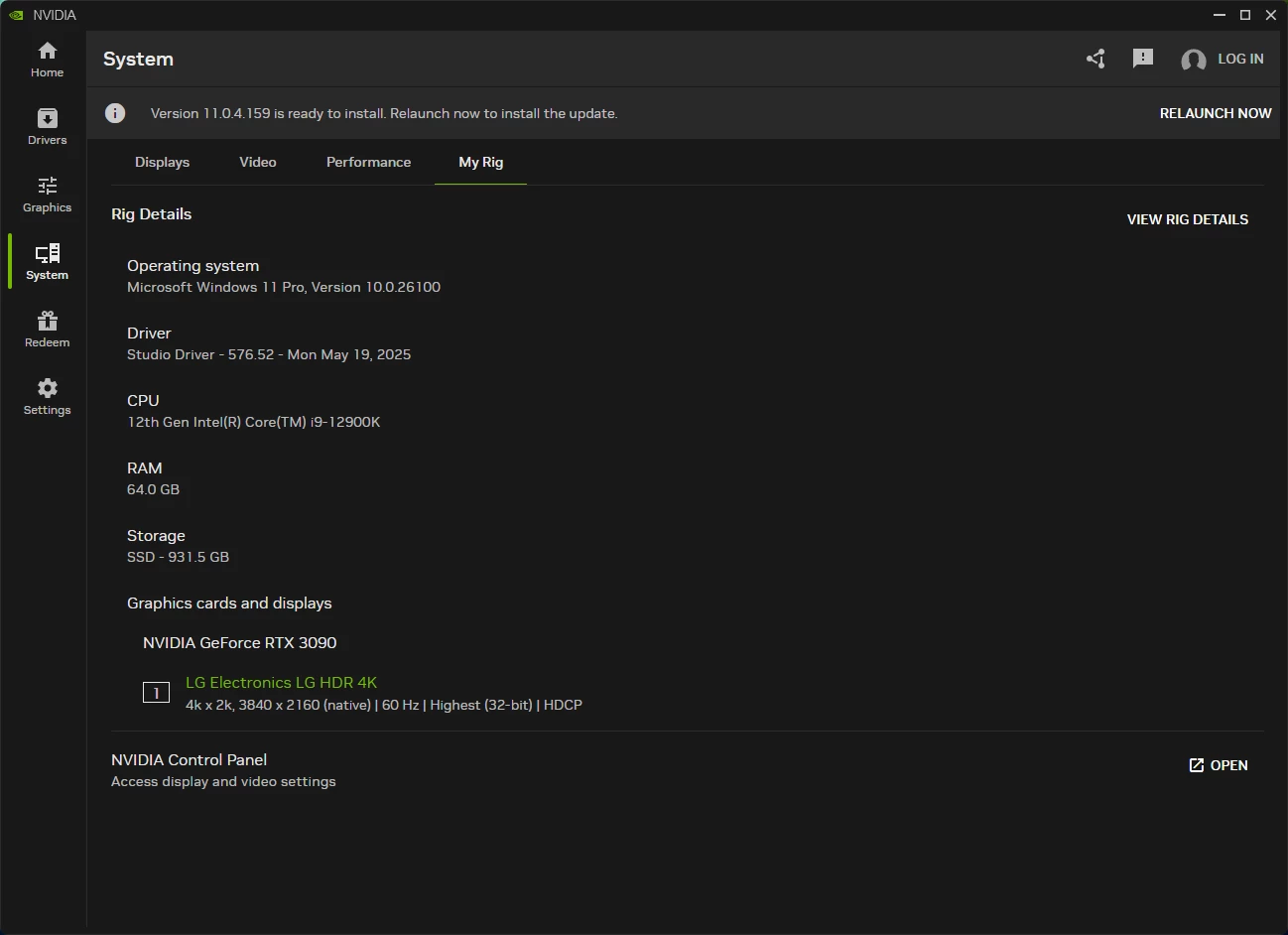1288x935 pixels.
Task: Open the Graphics sidebar section
Action: coord(47,195)
